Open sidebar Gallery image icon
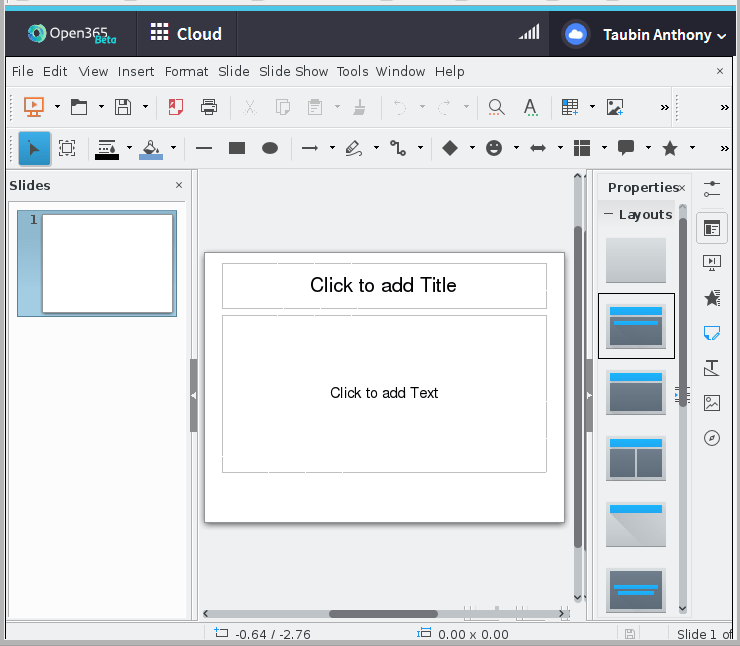Image resolution: width=740 pixels, height=646 pixels. [712, 403]
